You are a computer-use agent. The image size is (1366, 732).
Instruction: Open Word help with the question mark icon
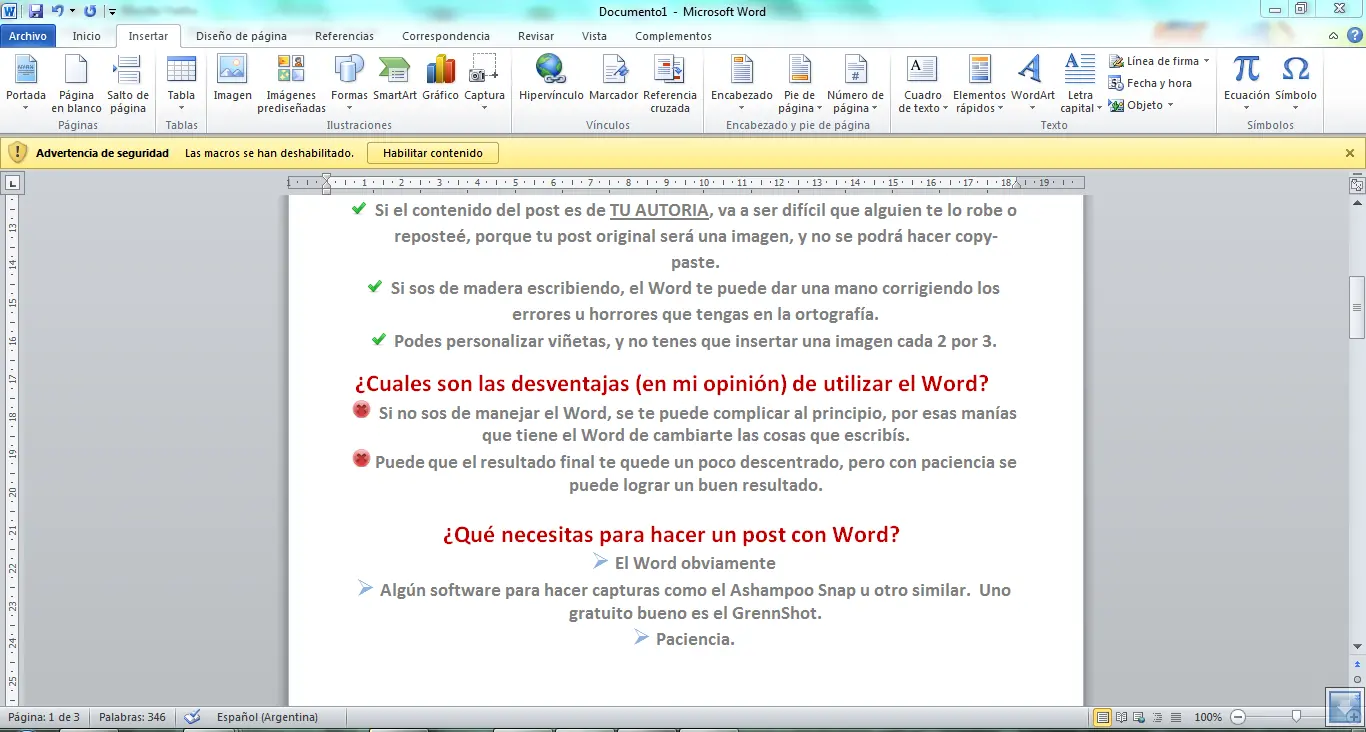click(1355, 36)
